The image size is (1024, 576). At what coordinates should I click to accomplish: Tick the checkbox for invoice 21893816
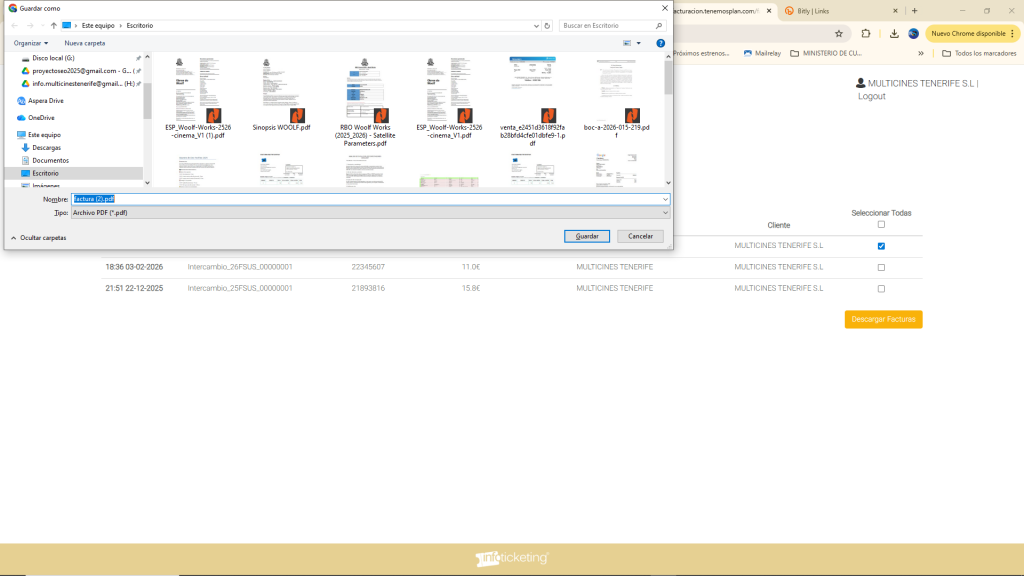[881, 289]
